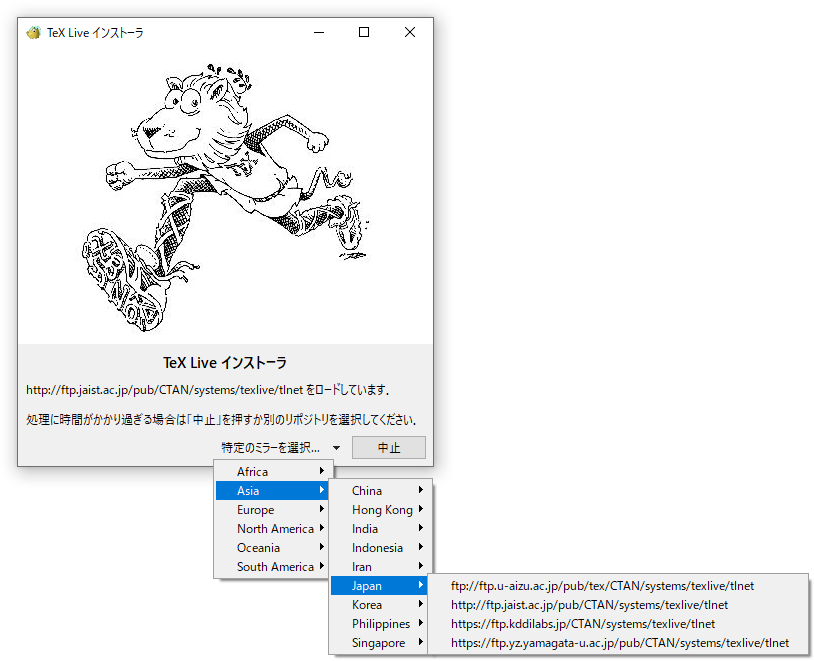Close the TeX Live installer window
Screen dimensions: 814x661
click(x=410, y=33)
